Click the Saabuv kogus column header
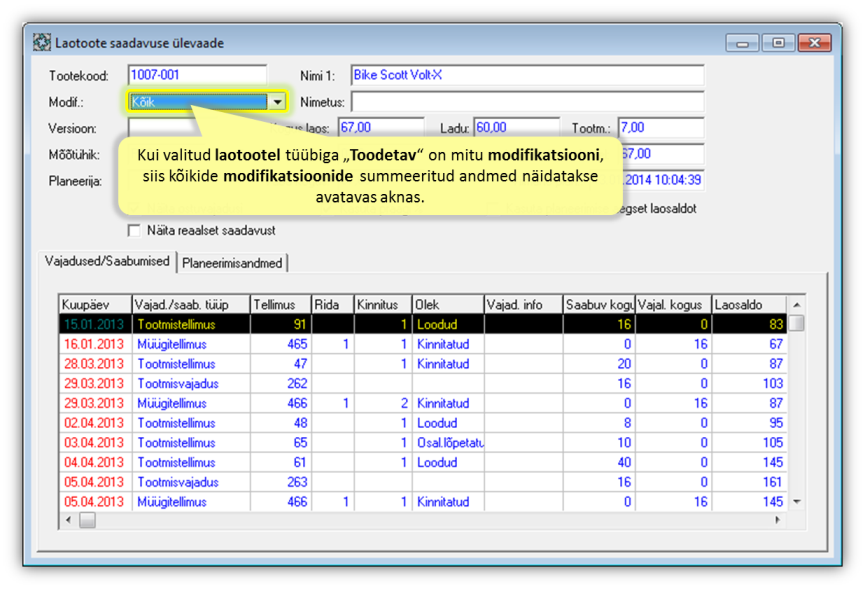The height and width of the screenshot is (589, 865). point(599,304)
